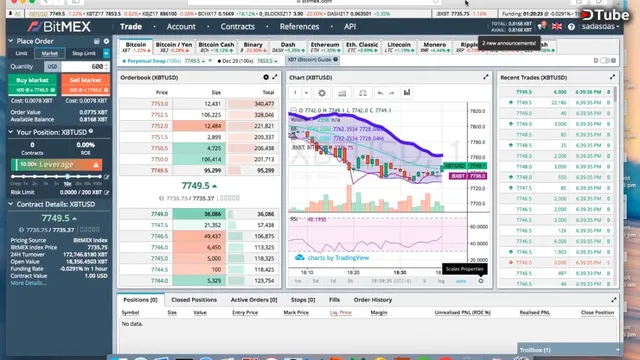Select the Limit order type tab
The image size is (640, 360).
coord(21,53)
